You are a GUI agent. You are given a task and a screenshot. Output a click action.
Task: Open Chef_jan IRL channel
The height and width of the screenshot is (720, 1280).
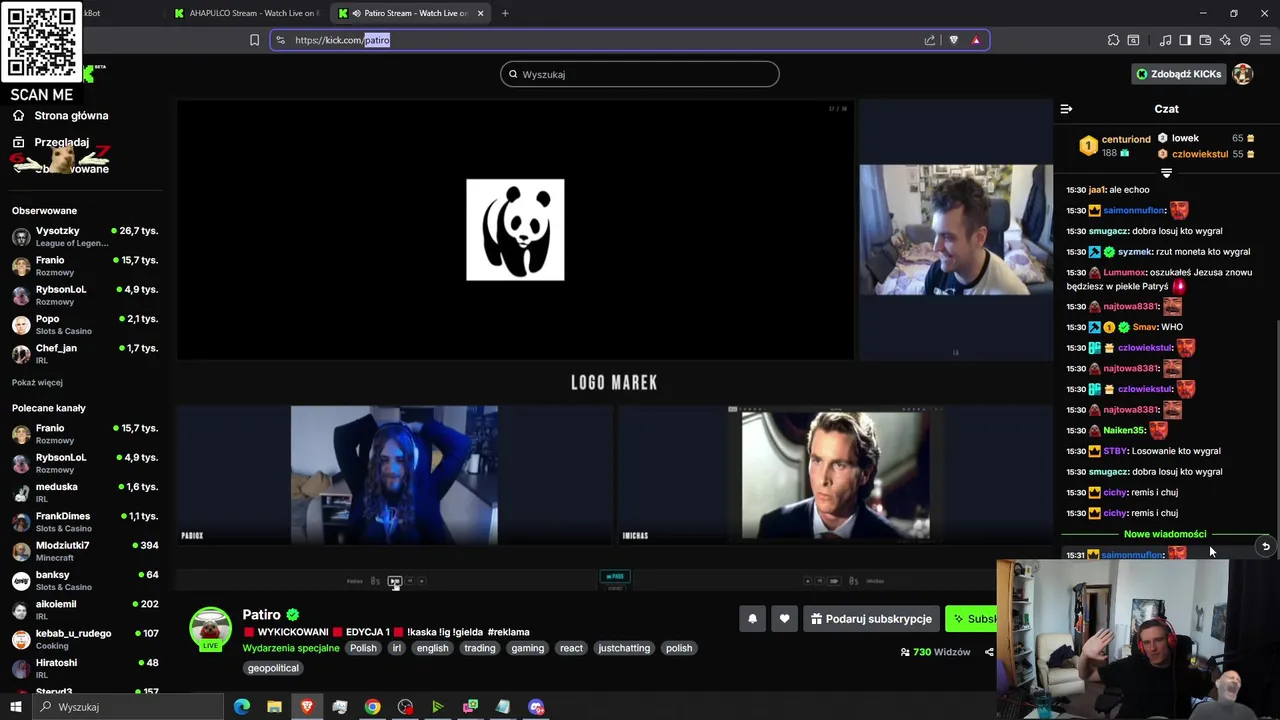click(x=84, y=353)
